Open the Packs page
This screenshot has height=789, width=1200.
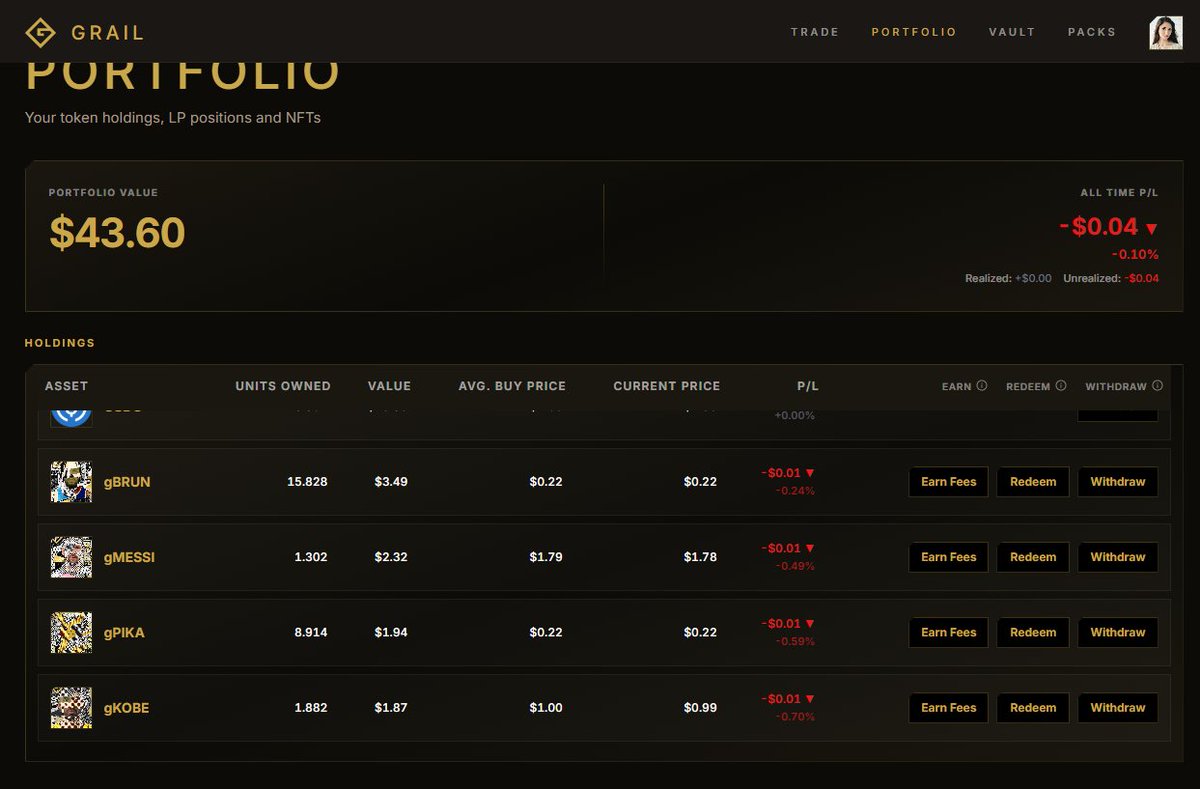(x=1092, y=32)
